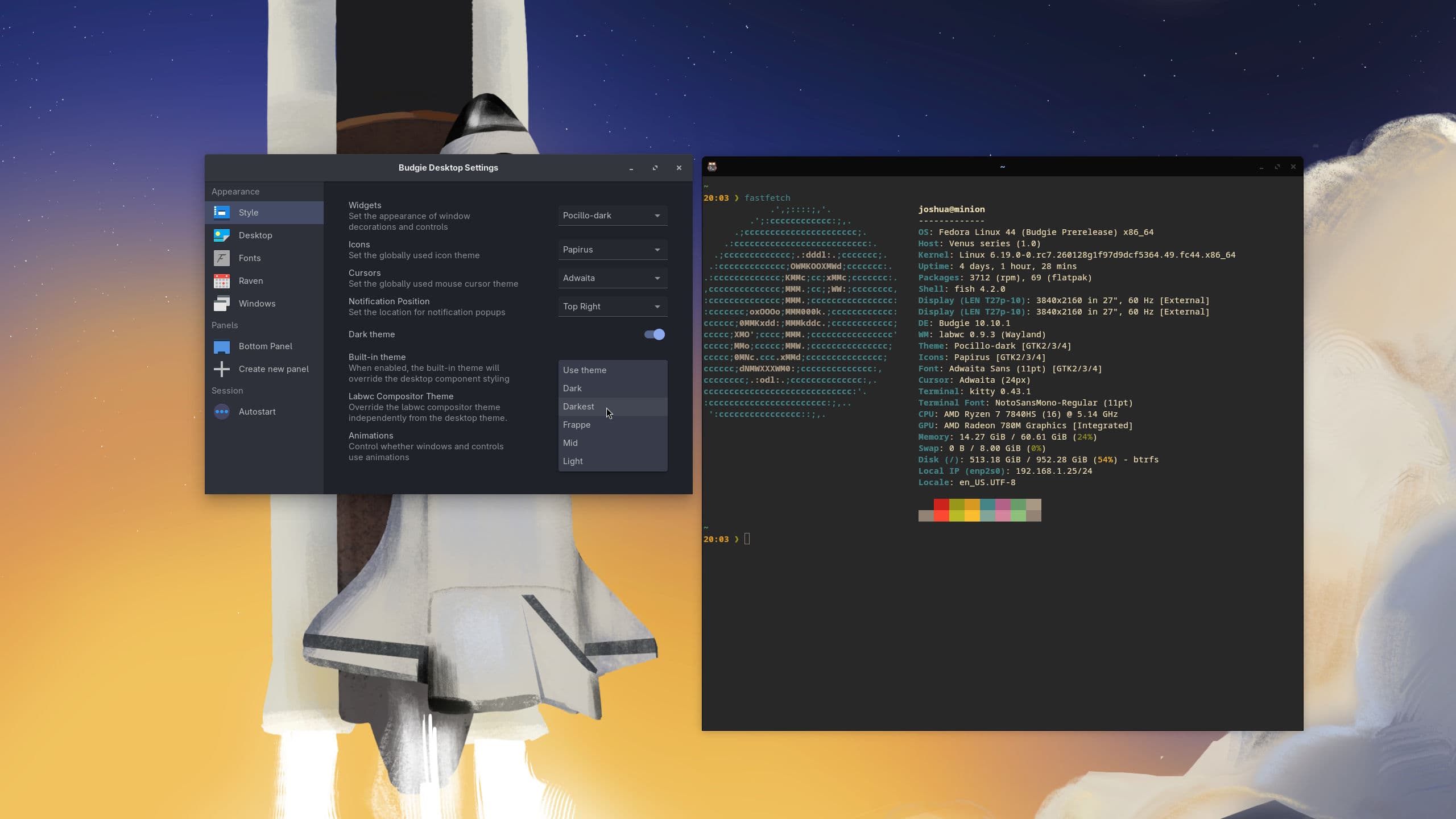Click the plus icon to create a new panel
The width and height of the screenshot is (1456, 819).
pyautogui.click(x=221, y=369)
